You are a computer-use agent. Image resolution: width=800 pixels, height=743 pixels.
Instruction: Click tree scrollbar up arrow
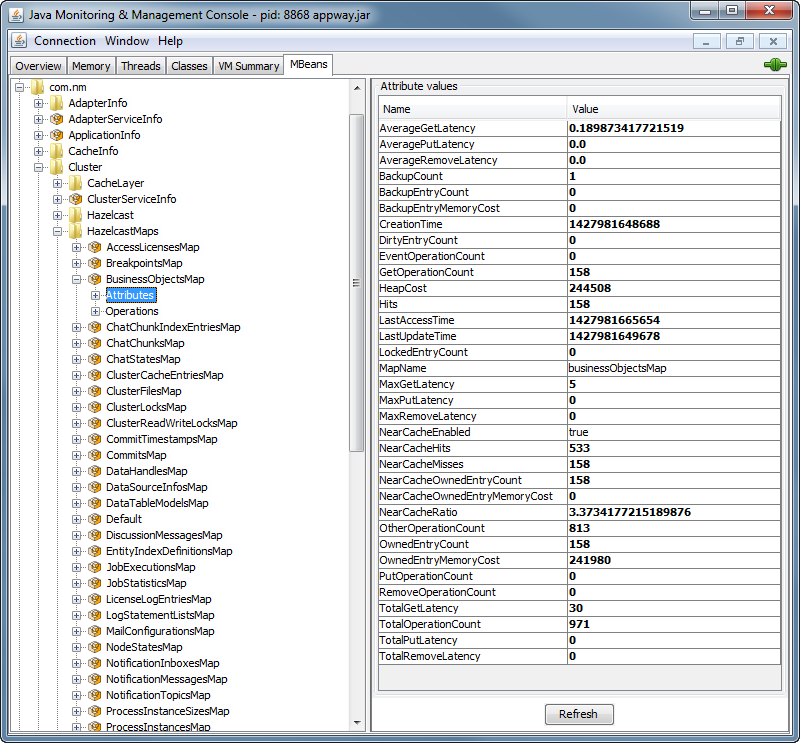[x=357, y=88]
